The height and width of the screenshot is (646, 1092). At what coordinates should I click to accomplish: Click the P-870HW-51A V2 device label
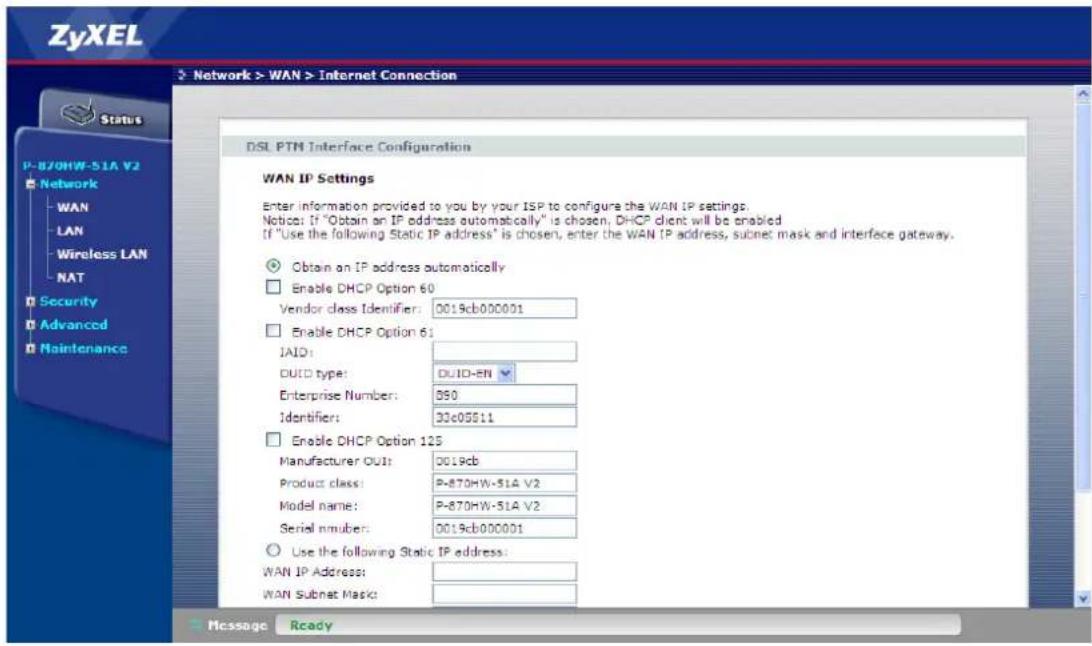pos(81,166)
